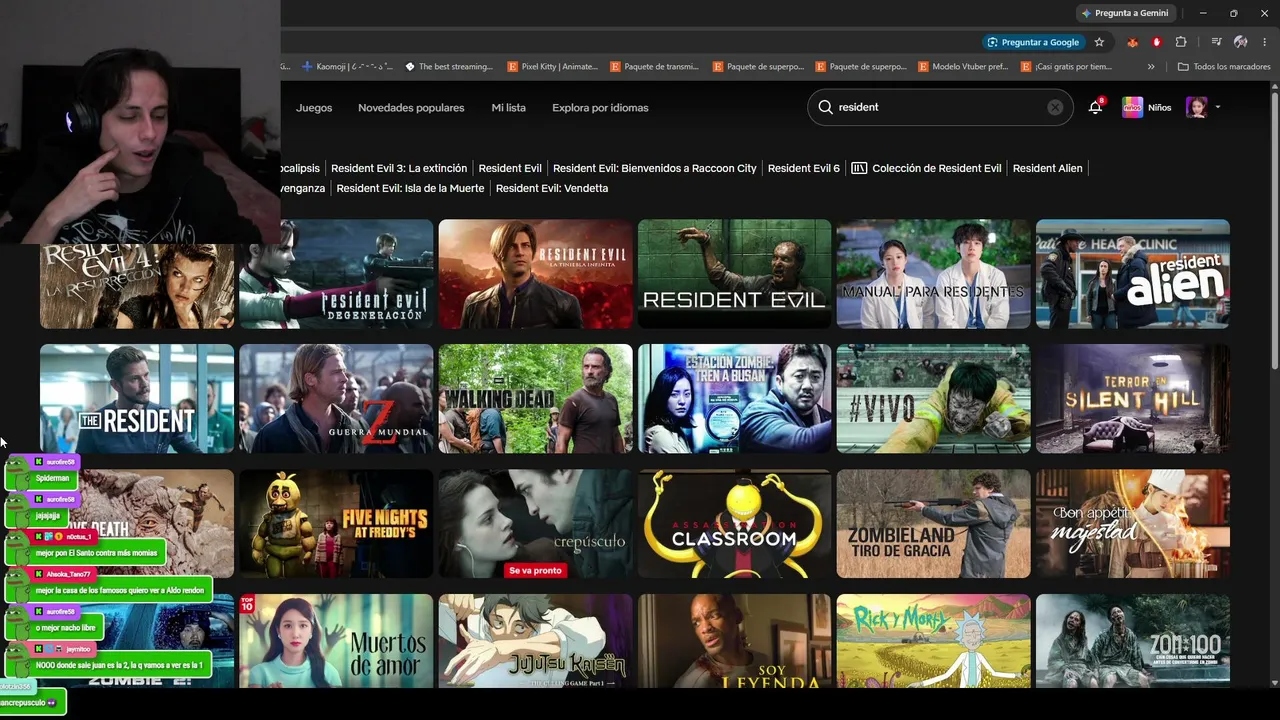Open the Soy Leyenda title card

point(734,641)
